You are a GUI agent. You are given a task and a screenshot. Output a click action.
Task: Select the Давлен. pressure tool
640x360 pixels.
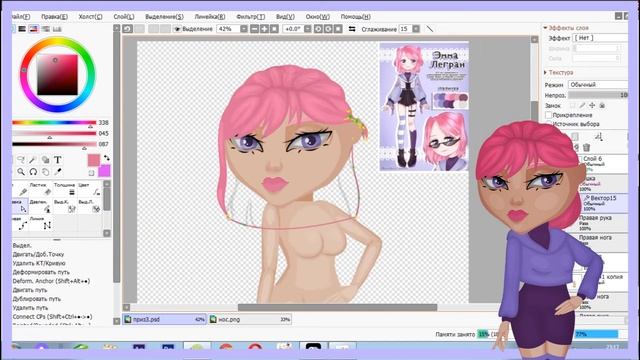pyautogui.click(x=41, y=206)
